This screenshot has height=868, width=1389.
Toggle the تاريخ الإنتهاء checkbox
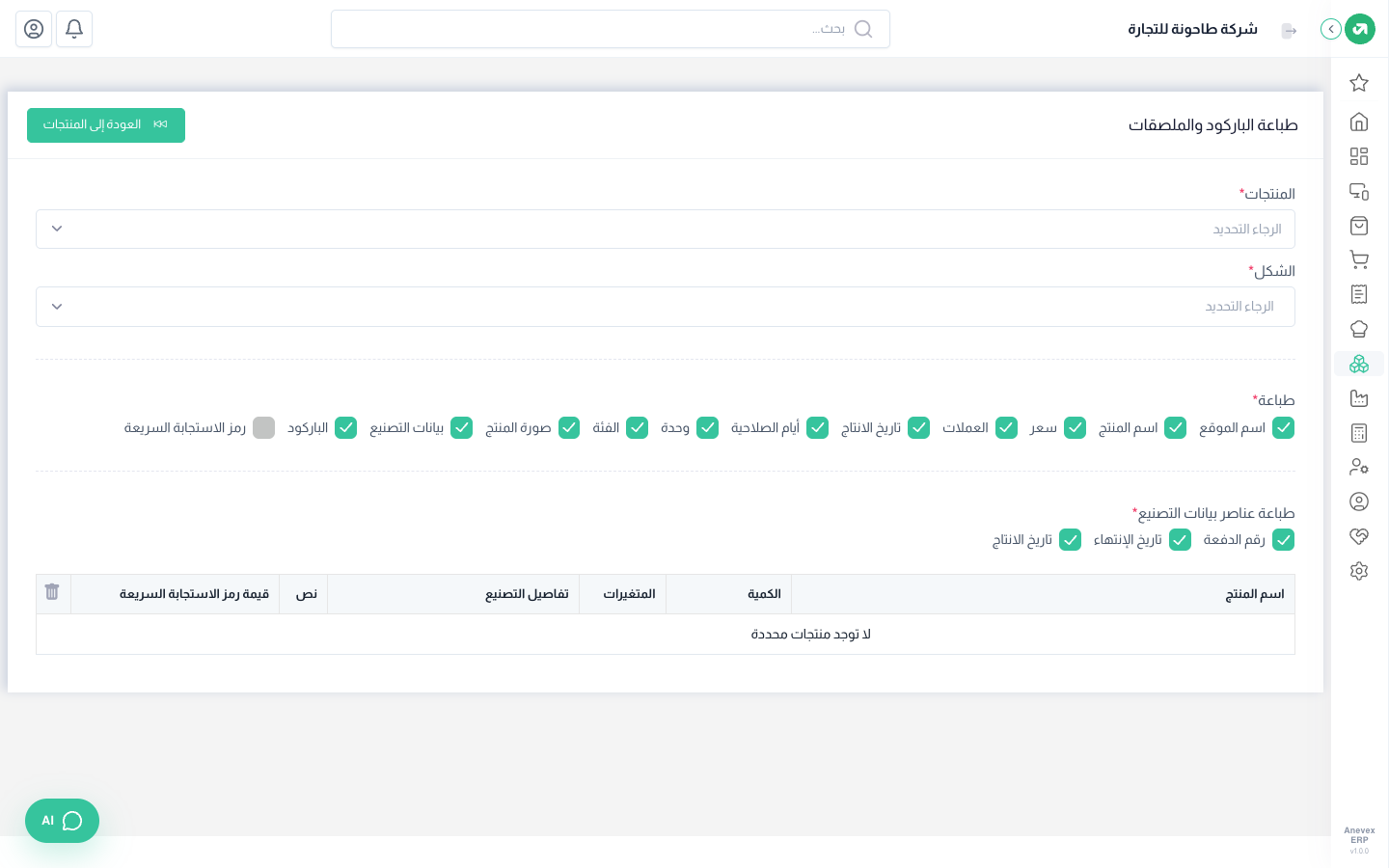click(x=1181, y=540)
